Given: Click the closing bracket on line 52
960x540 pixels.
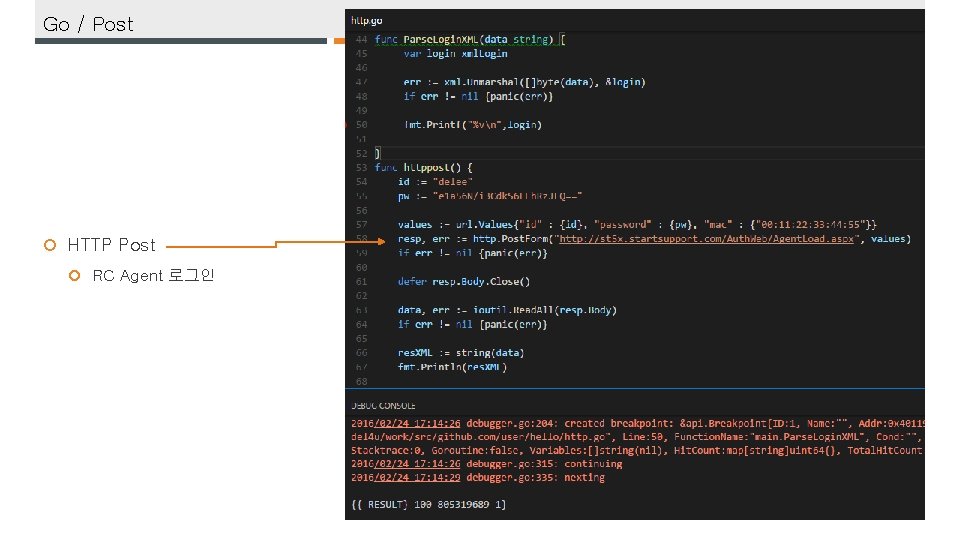Looking at the screenshot, I should [377, 153].
